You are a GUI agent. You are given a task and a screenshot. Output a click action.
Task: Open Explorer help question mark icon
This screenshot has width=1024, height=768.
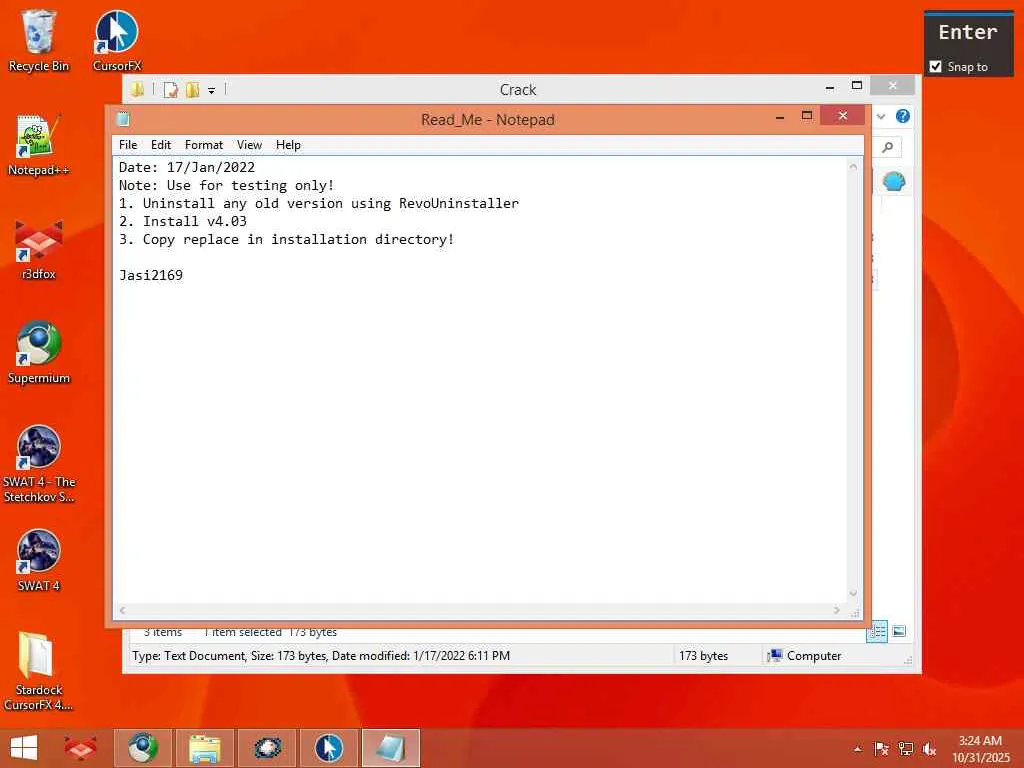pyautogui.click(x=903, y=116)
